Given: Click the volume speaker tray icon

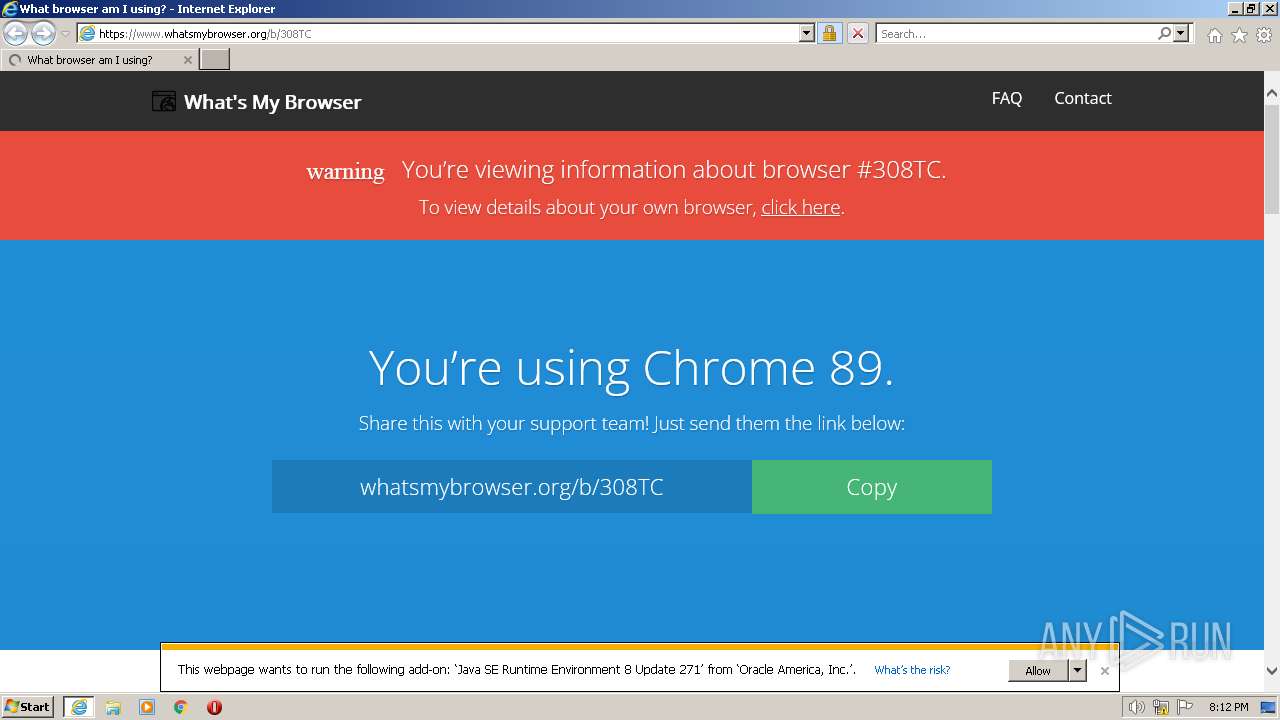Looking at the screenshot, I should pos(1136,707).
